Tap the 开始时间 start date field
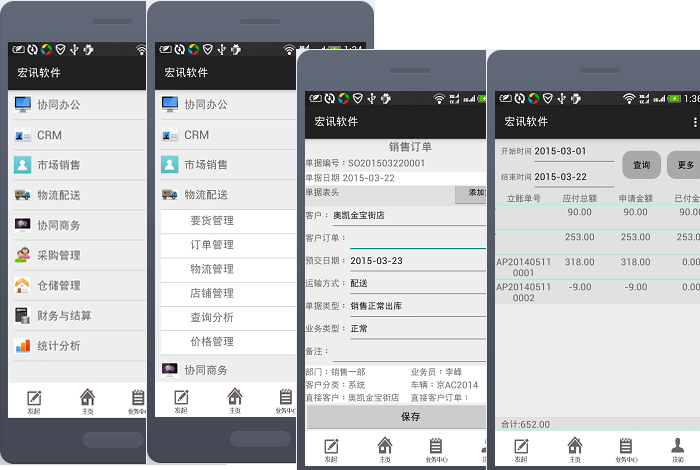Image resolution: width=700 pixels, height=470 pixels. [573, 151]
